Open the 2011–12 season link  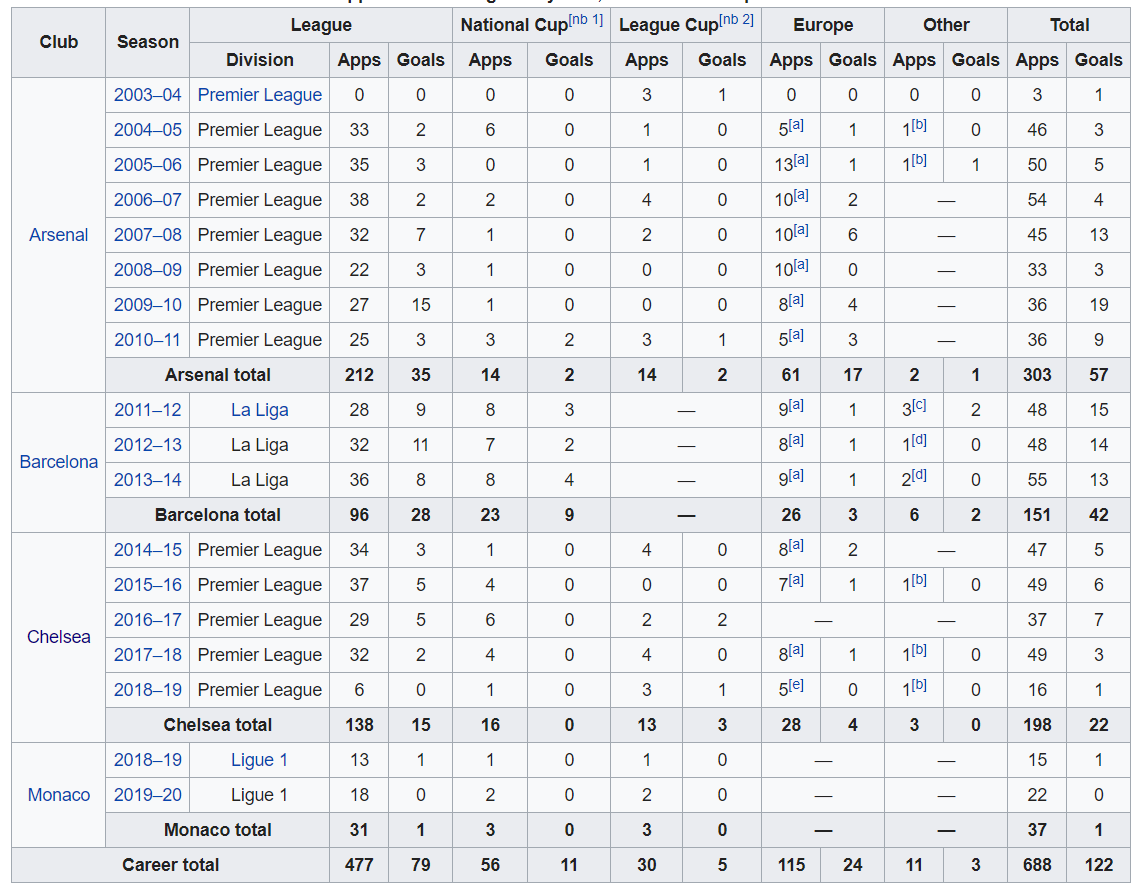coord(148,410)
